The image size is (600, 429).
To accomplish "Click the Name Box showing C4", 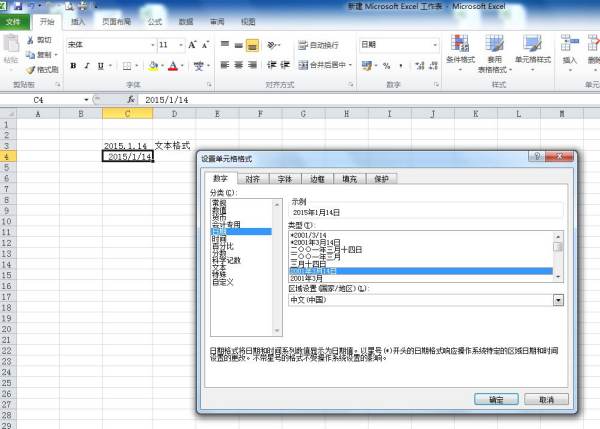I will coord(50,100).
